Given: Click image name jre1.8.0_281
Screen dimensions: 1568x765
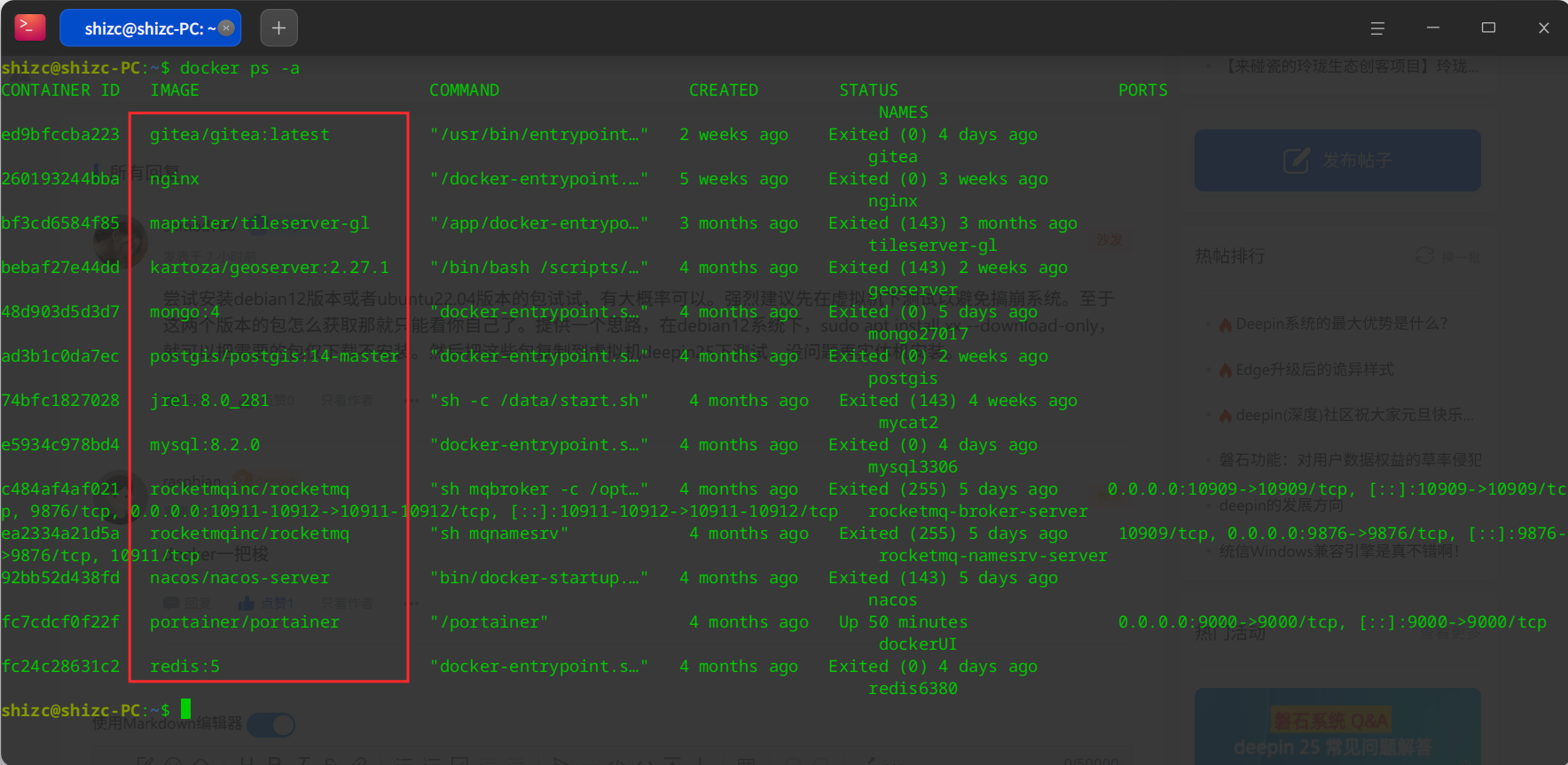Looking at the screenshot, I should 209,401.
